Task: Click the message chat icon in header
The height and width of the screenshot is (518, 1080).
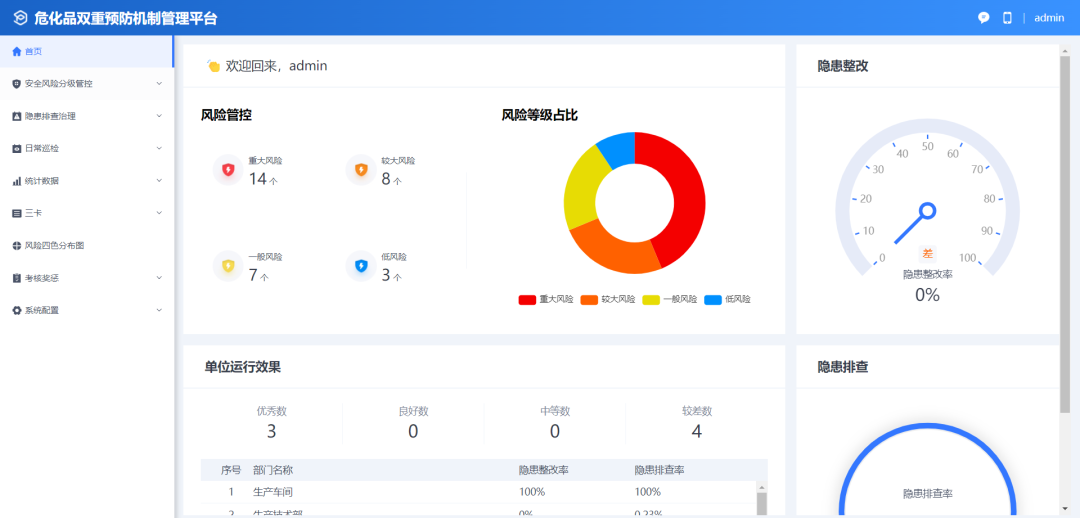Action: pyautogui.click(x=984, y=18)
